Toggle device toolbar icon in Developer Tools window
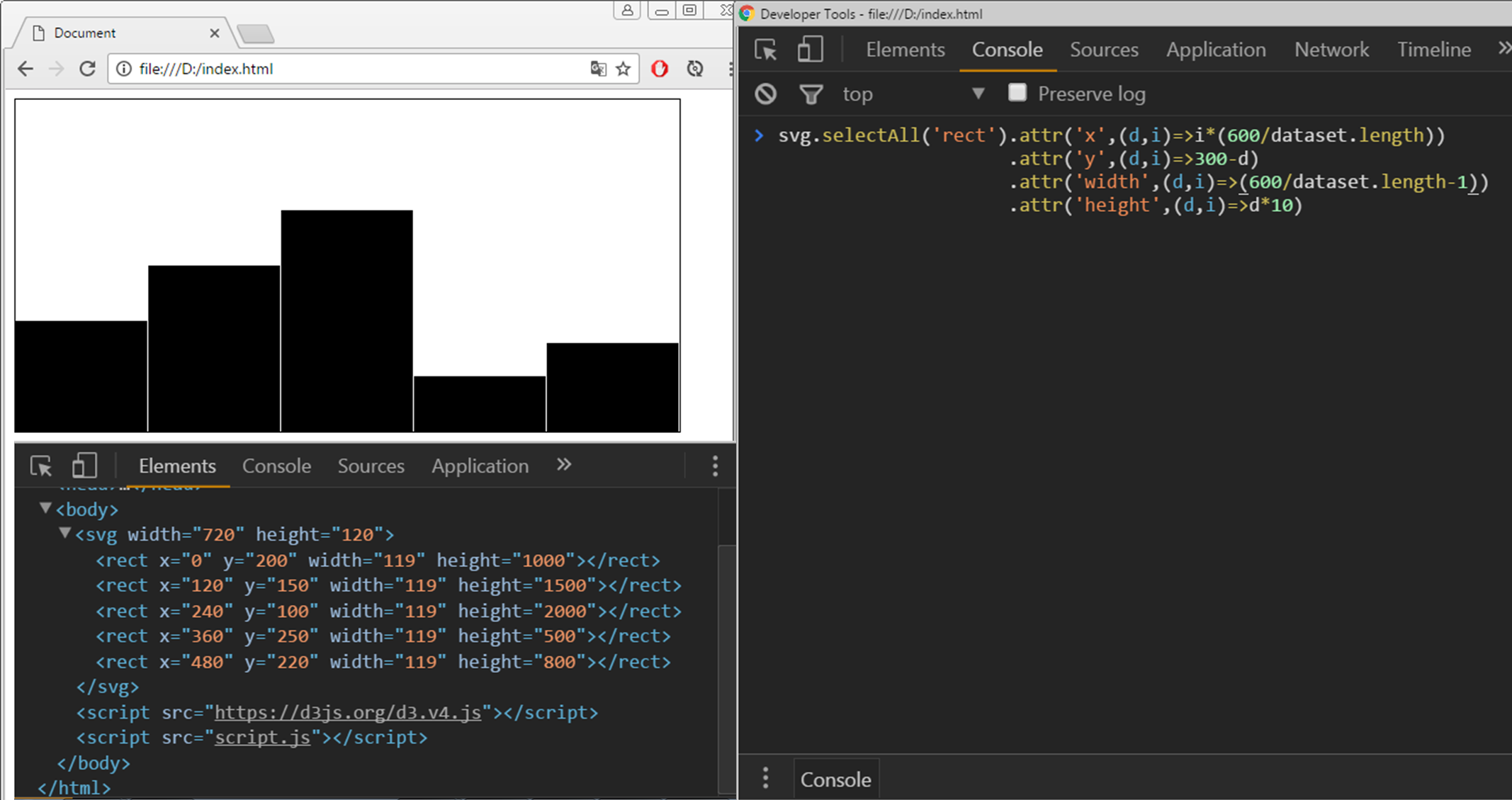 (809, 50)
